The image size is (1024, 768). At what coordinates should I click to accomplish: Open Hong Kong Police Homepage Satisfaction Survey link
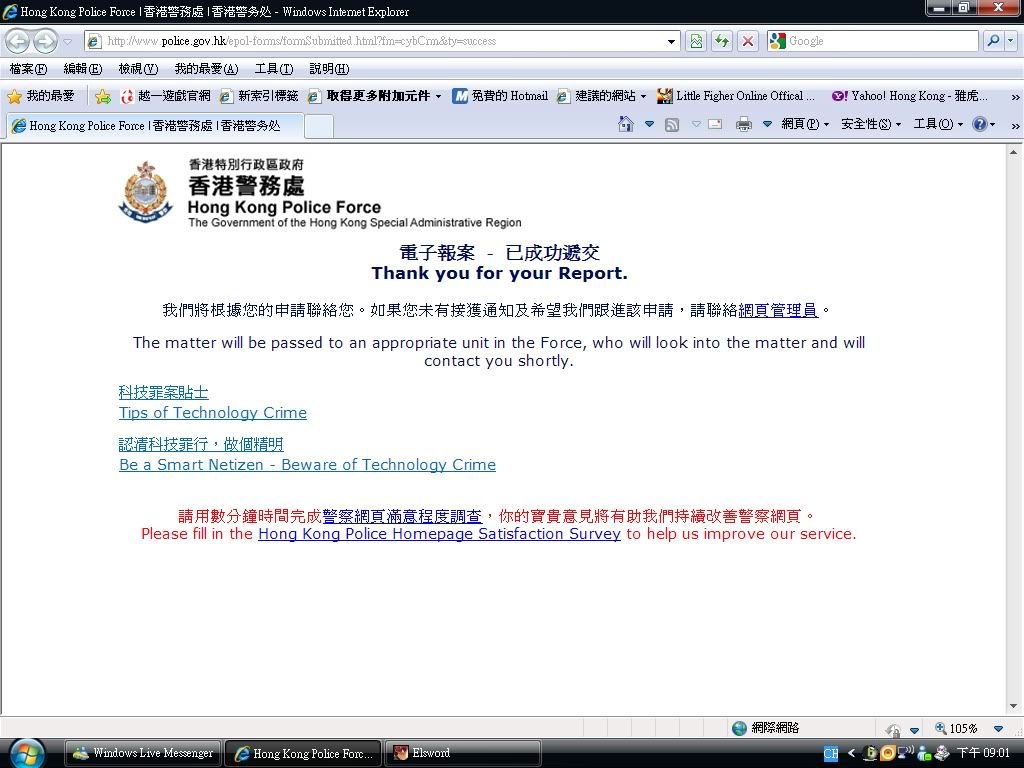(439, 534)
